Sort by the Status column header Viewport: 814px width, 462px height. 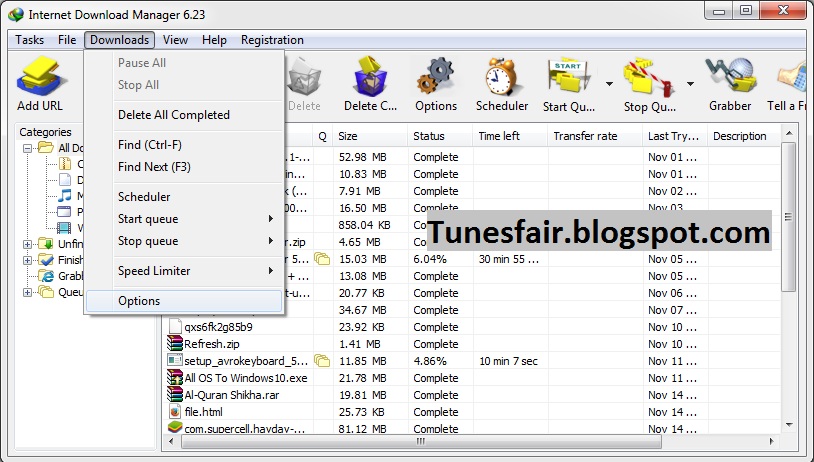(440, 136)
